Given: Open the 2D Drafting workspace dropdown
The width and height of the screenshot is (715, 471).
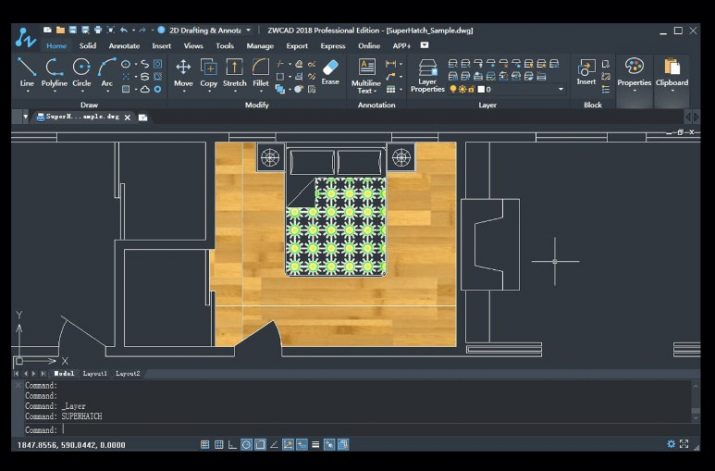Looking at the screenshot, I should click(248, 30).
